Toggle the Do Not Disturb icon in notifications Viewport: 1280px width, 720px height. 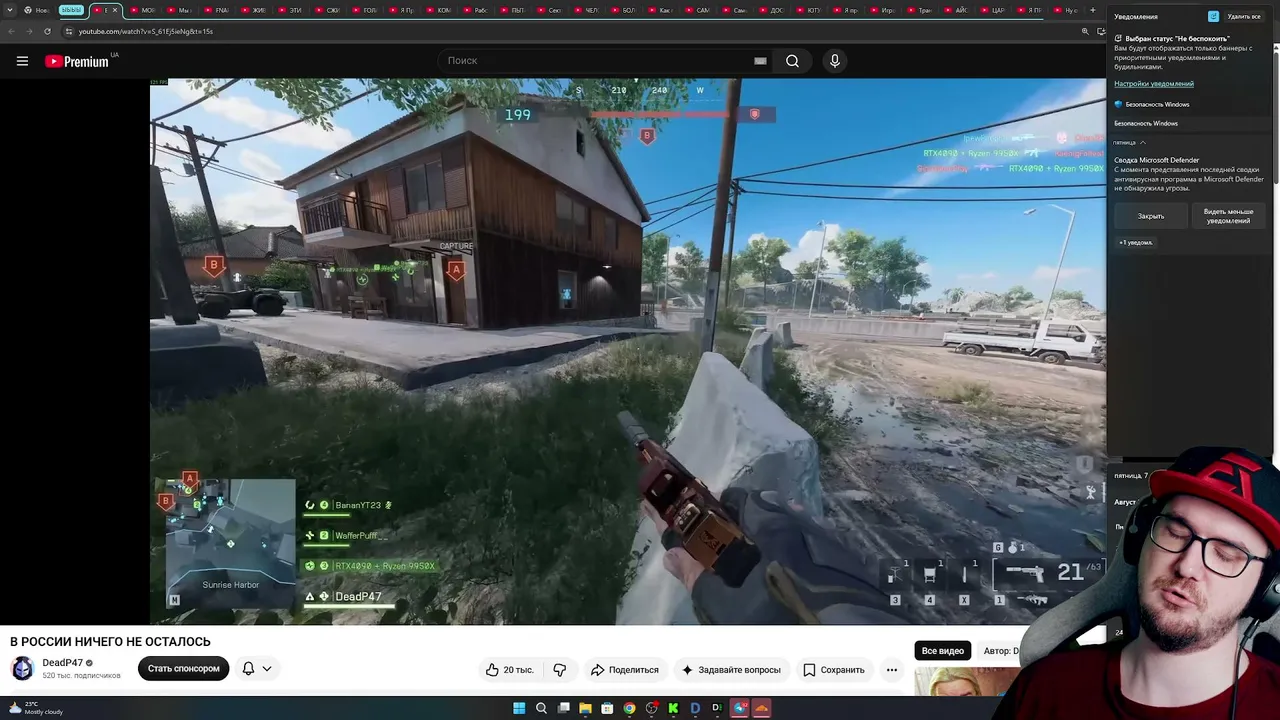point(1213,17)
